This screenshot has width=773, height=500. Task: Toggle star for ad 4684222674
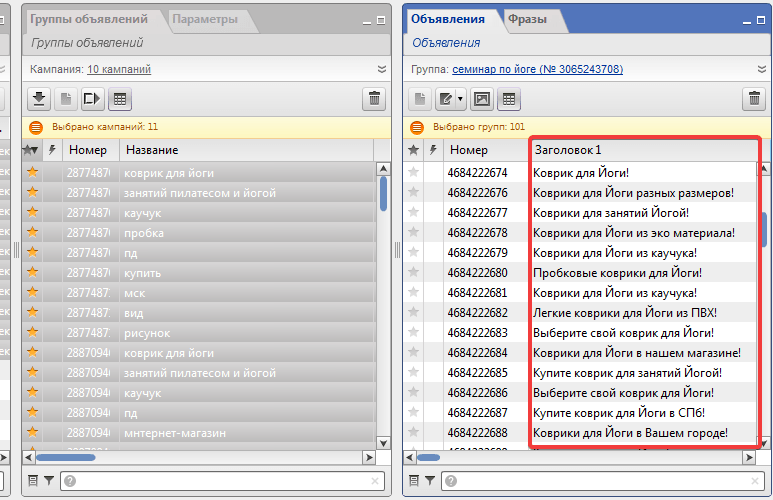(413, 172)
